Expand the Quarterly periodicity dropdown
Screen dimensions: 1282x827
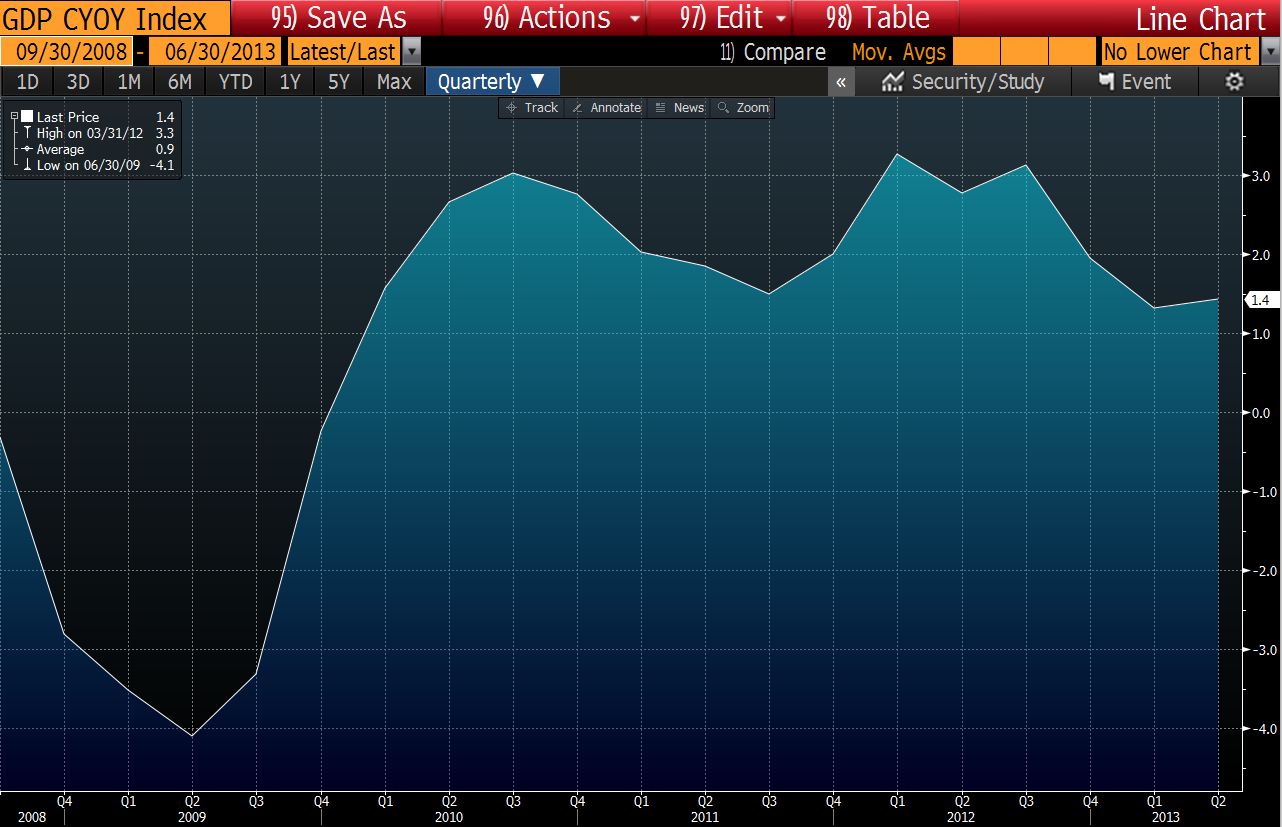pyautogui.click(x=492, y=82)
